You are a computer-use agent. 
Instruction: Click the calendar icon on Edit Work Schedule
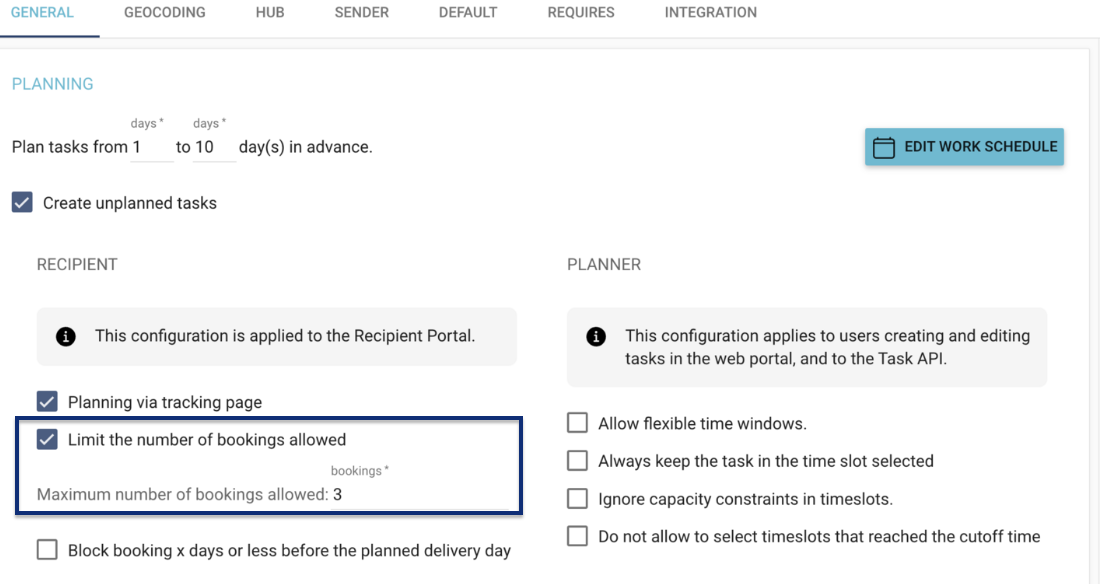pyautogui.click(x=883, y=147)
